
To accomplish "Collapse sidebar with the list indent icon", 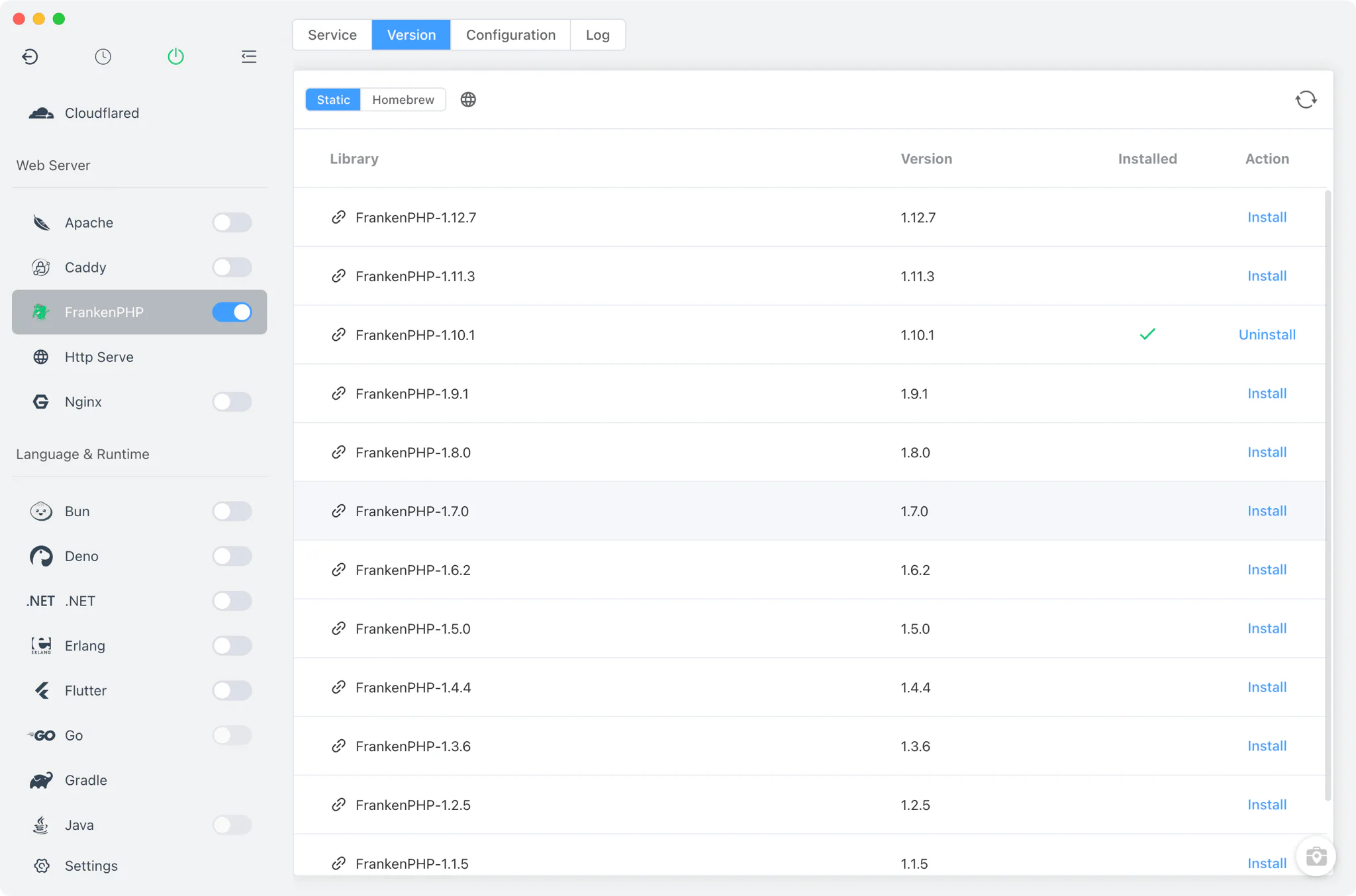I will point(249,57).
